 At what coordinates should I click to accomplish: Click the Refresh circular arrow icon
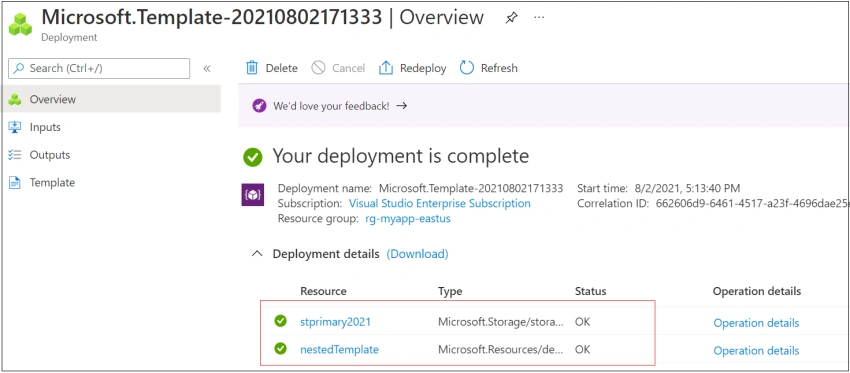pyautogui.click(x=467, y=68)
